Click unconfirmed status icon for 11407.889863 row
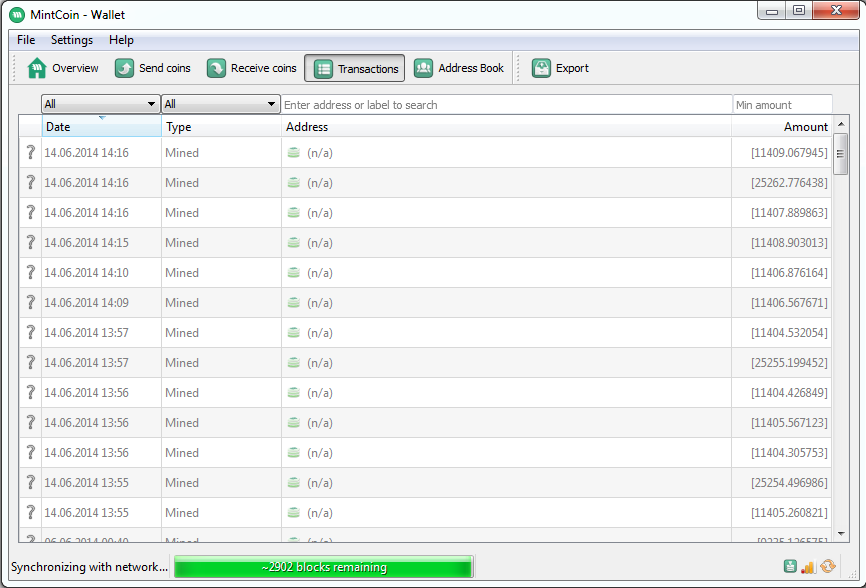 31,213
